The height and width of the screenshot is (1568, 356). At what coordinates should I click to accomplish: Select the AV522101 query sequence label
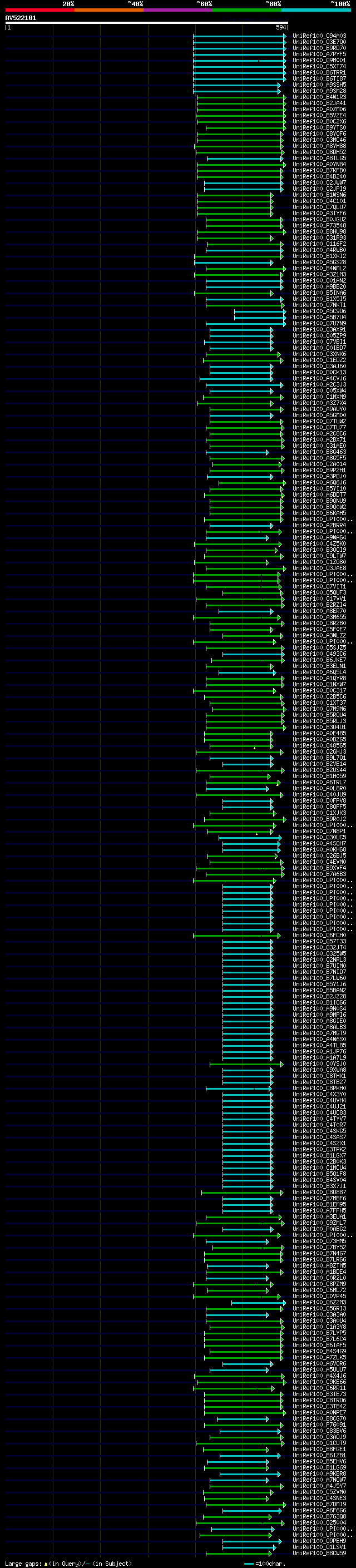click(21, 18)
